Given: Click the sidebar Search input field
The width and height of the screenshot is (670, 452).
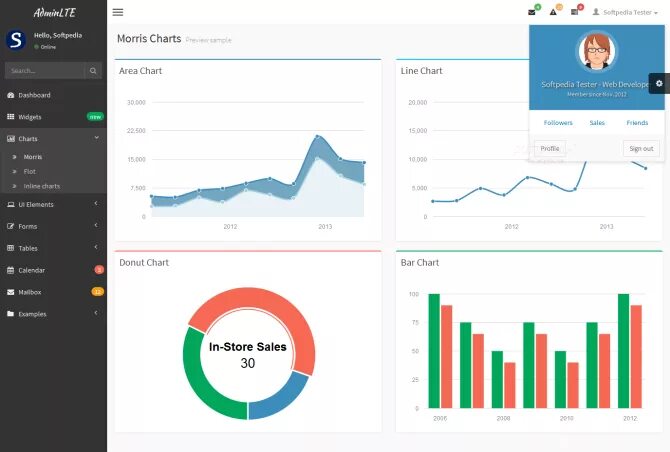Looking at the screenshot, I should click(x=45, y=70).
